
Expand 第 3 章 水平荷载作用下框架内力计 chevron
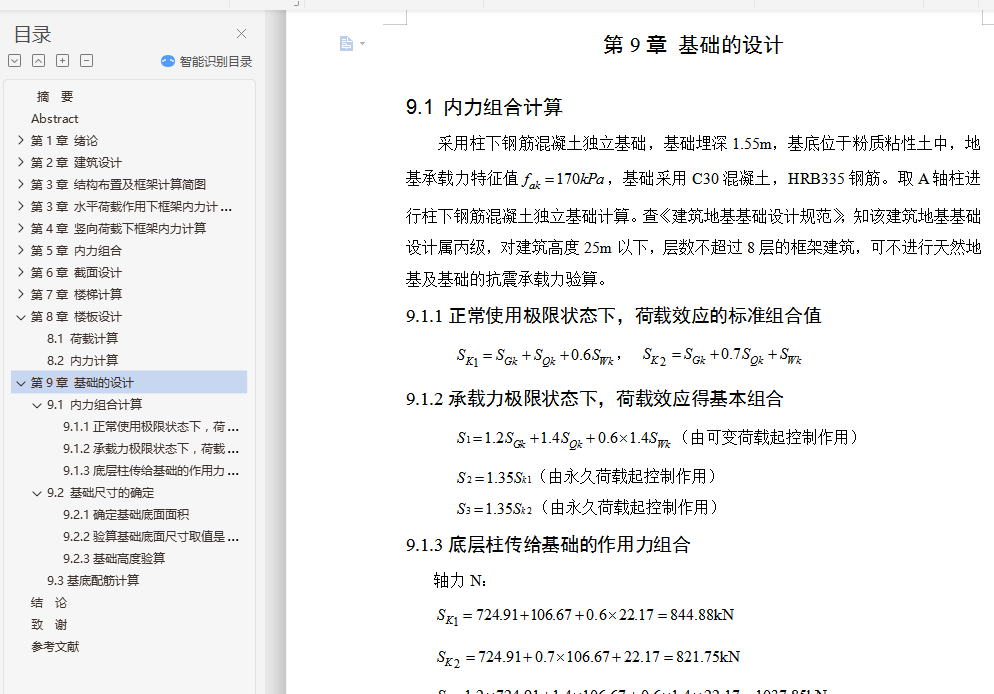pos(21,207)
